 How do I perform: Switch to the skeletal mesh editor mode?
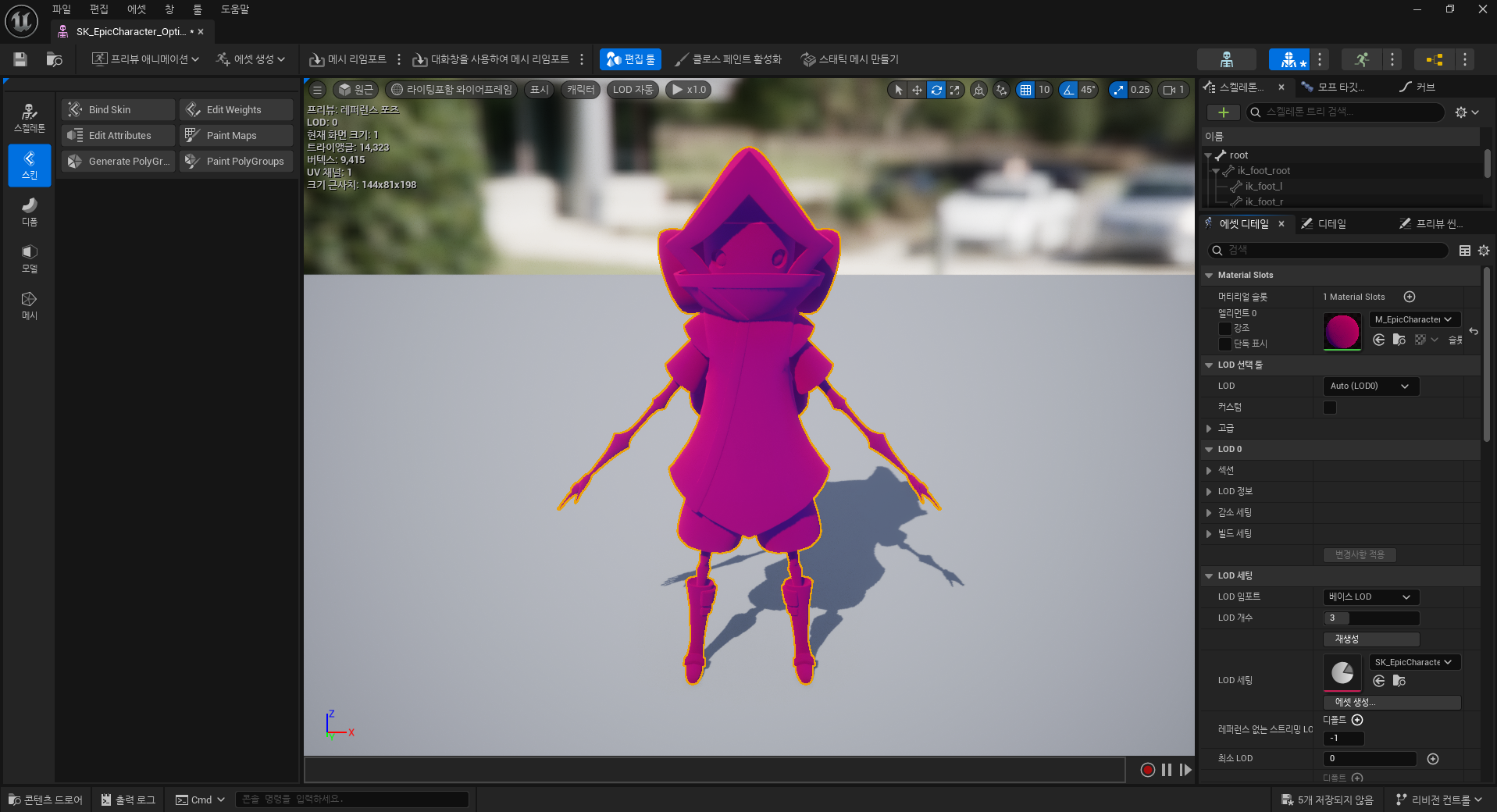(1288, 59)
